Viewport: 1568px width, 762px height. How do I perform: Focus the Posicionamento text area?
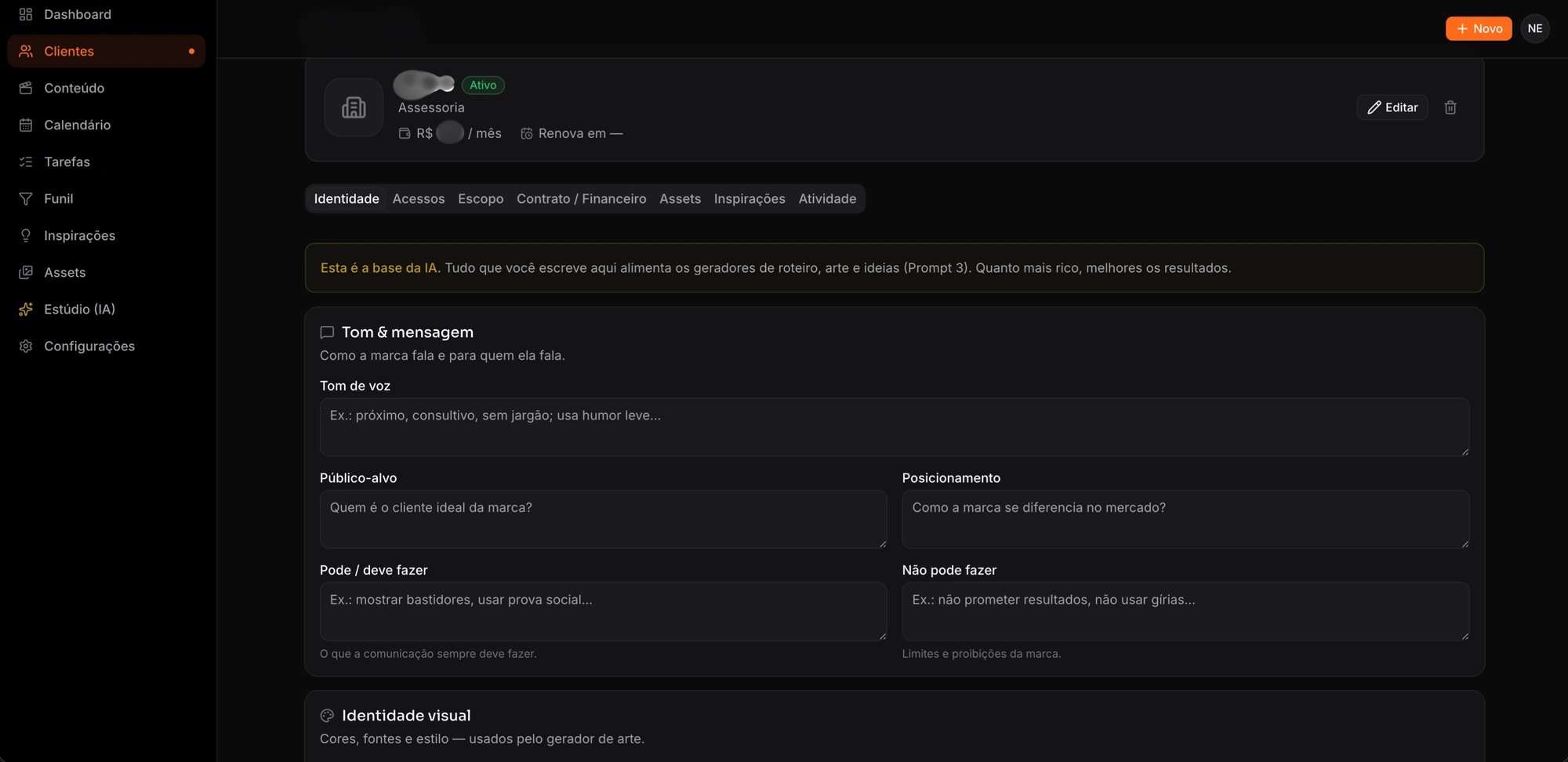[1185, 519]
